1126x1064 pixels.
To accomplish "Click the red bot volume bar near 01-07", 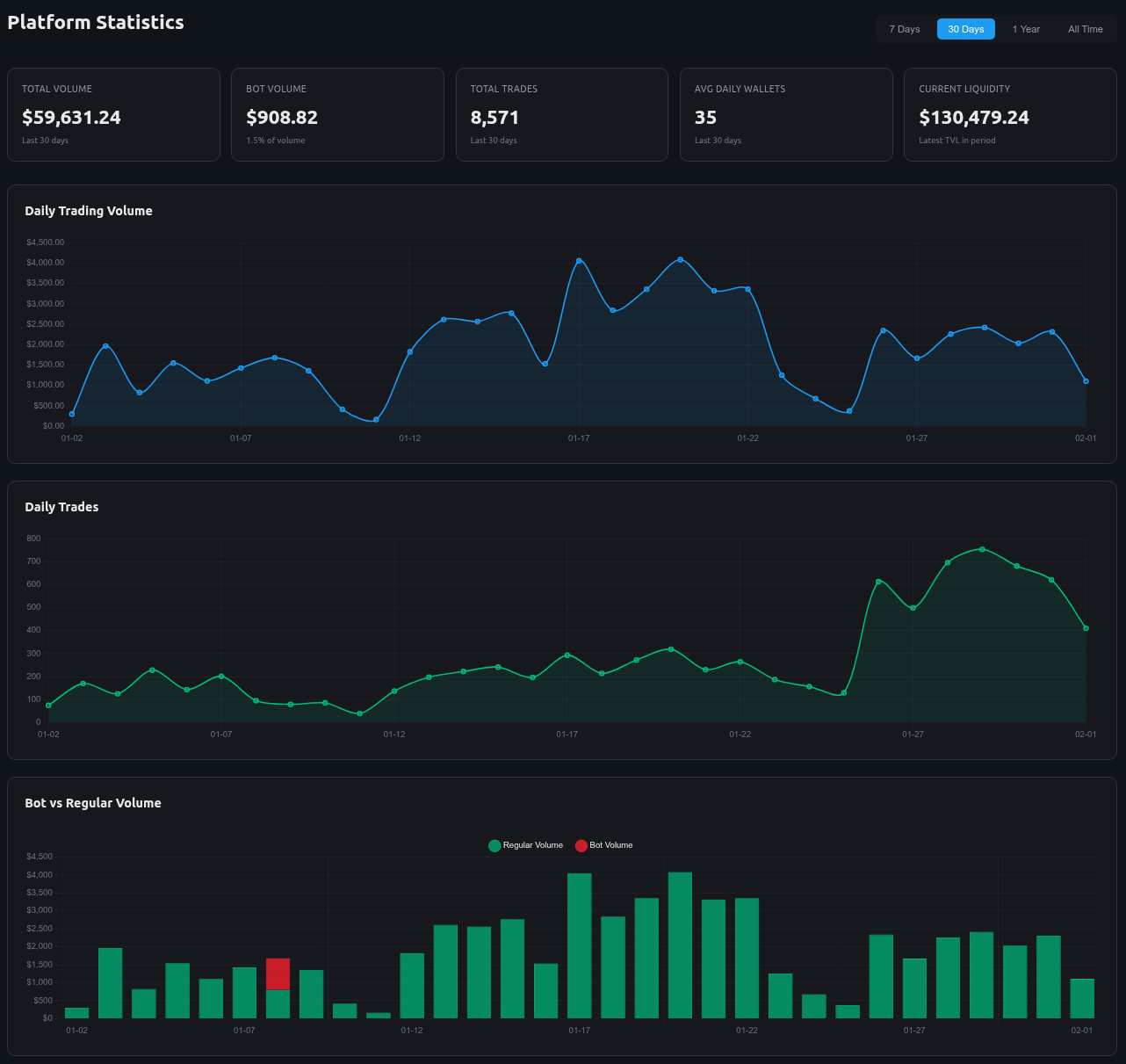I will pyautogui.click(x=278, y=974).
